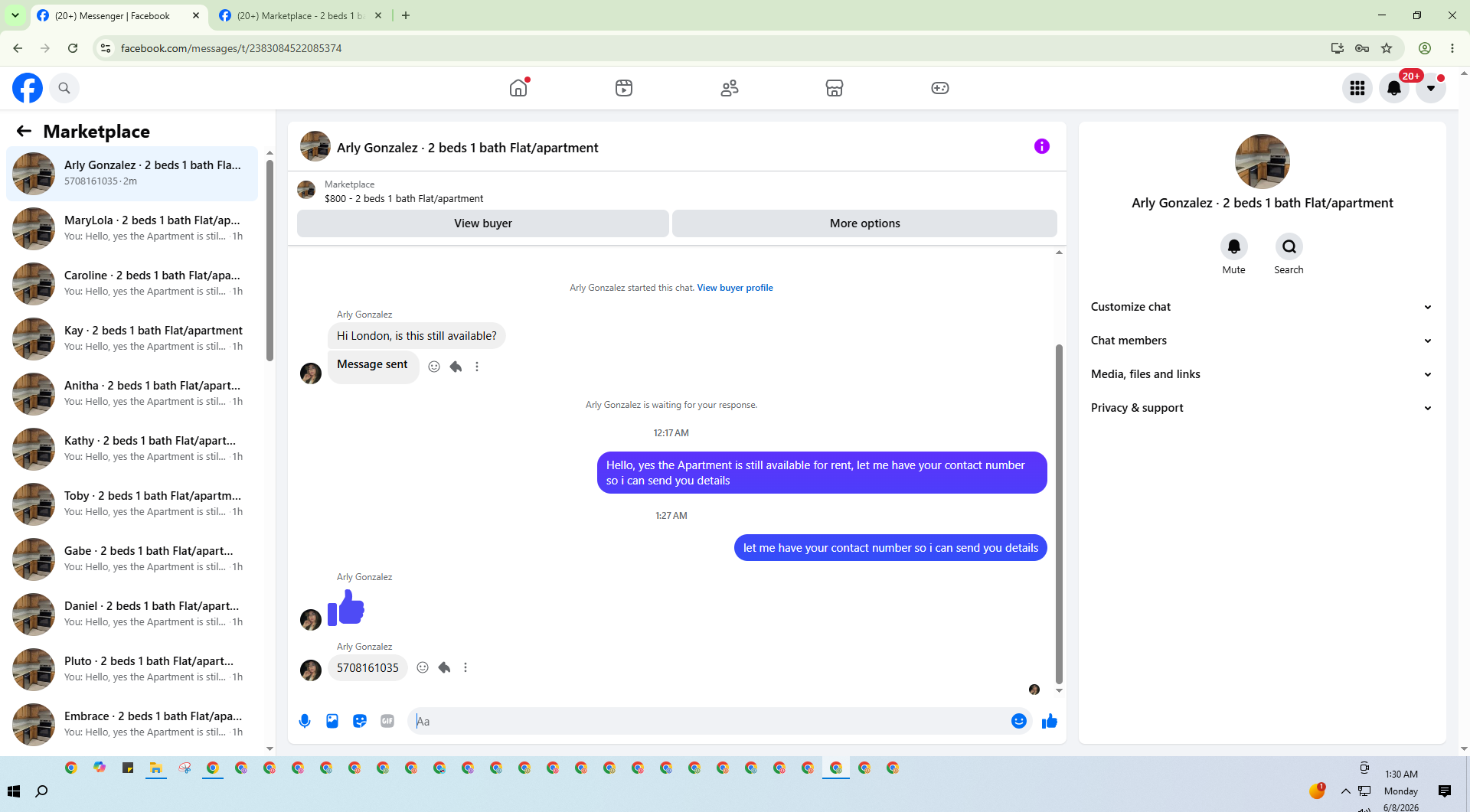This screenshot has width=1470, height=812.
Task: Choose a sticker icon in composer
Action: point(360,721)
